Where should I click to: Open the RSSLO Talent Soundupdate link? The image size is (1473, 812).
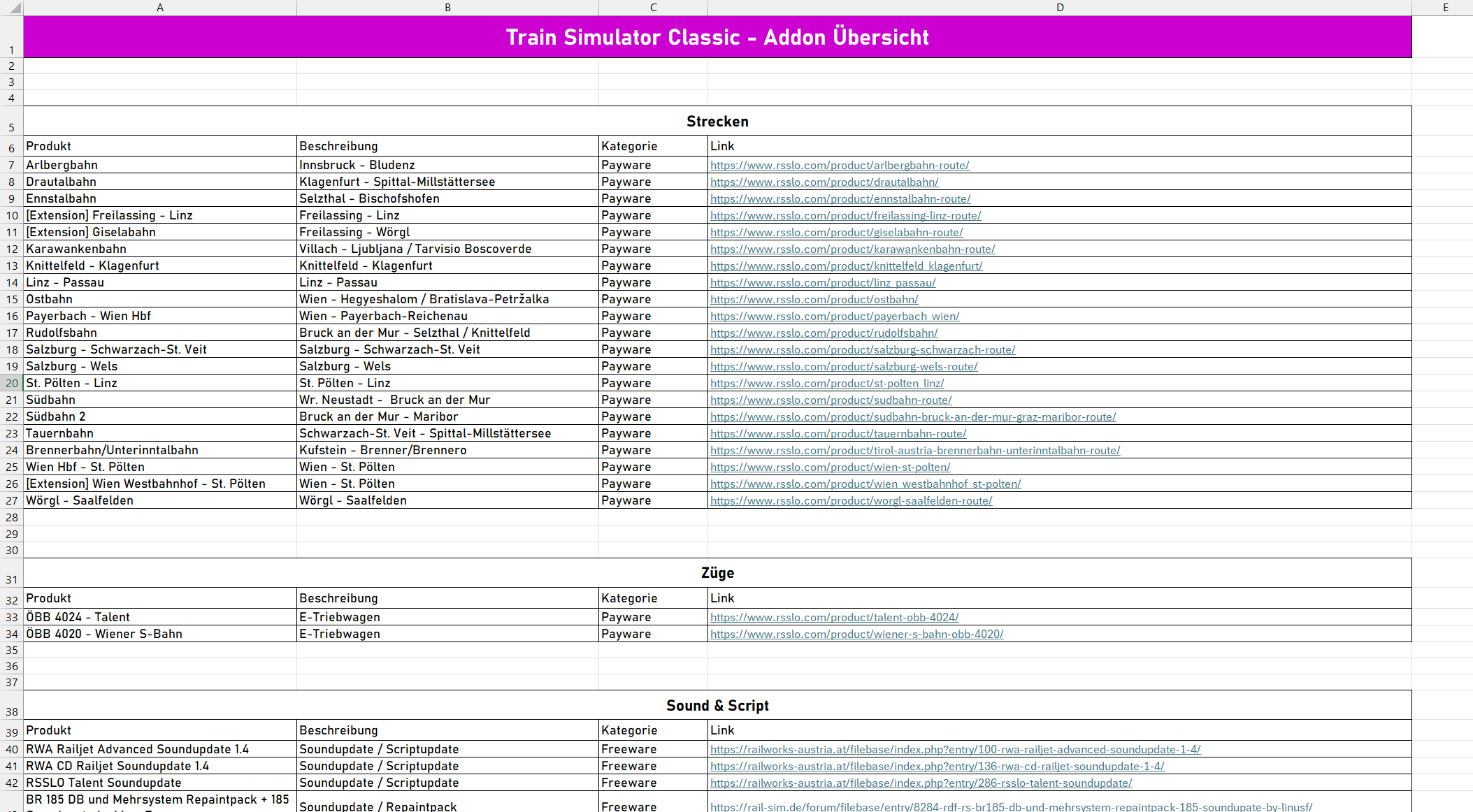coord(921,783)
